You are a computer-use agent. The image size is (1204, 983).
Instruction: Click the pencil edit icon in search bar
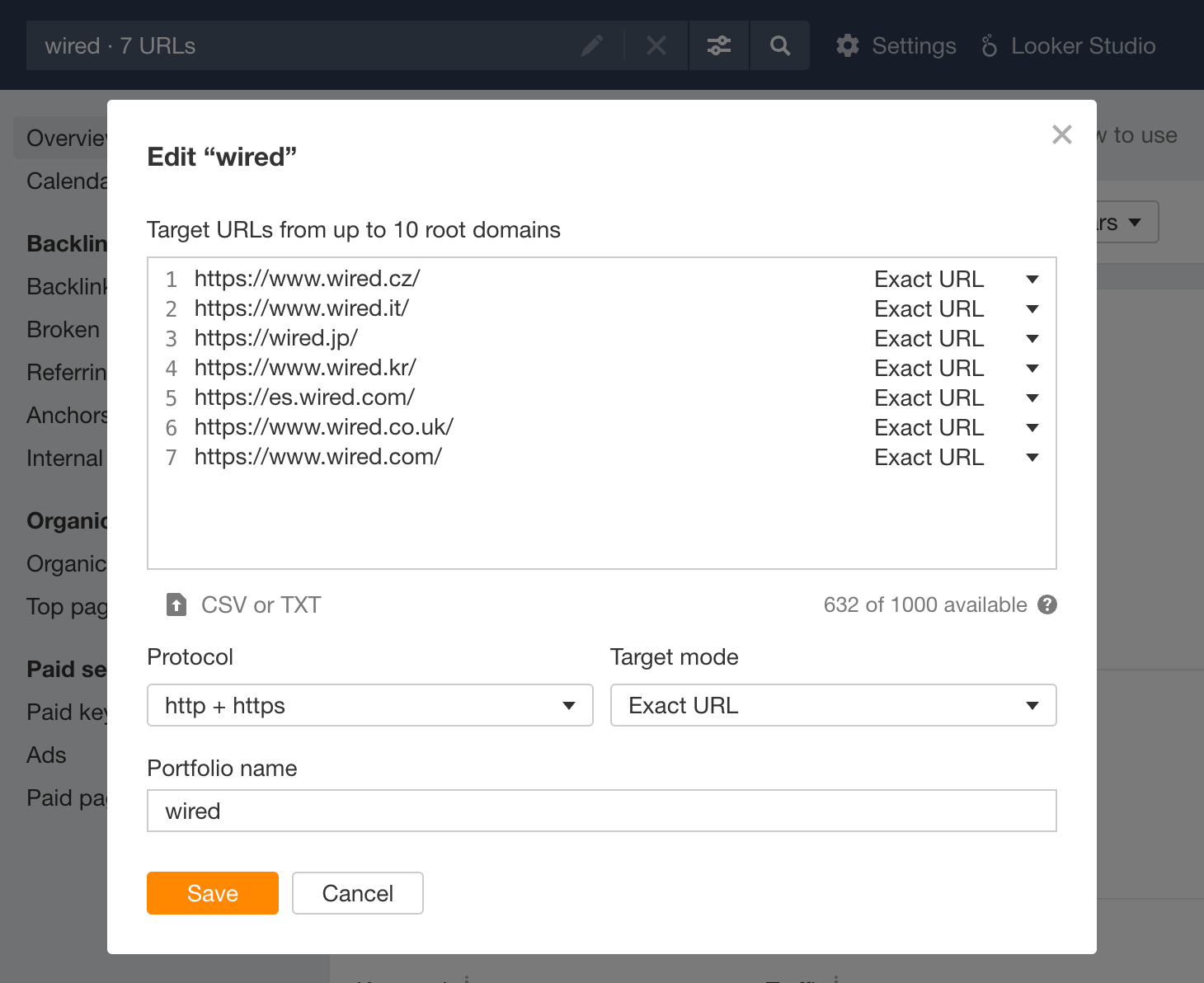click(x=591, y=46)
